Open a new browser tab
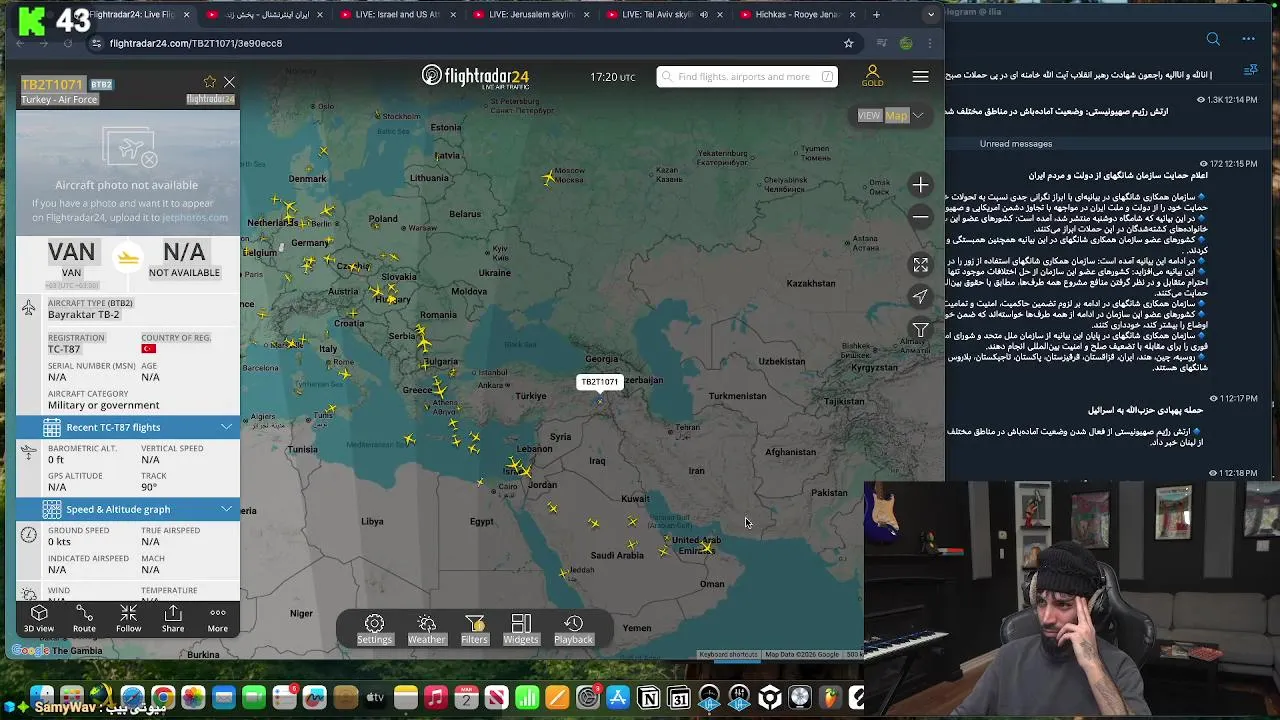Viewport: 1280px width, 720px height. 876,15
